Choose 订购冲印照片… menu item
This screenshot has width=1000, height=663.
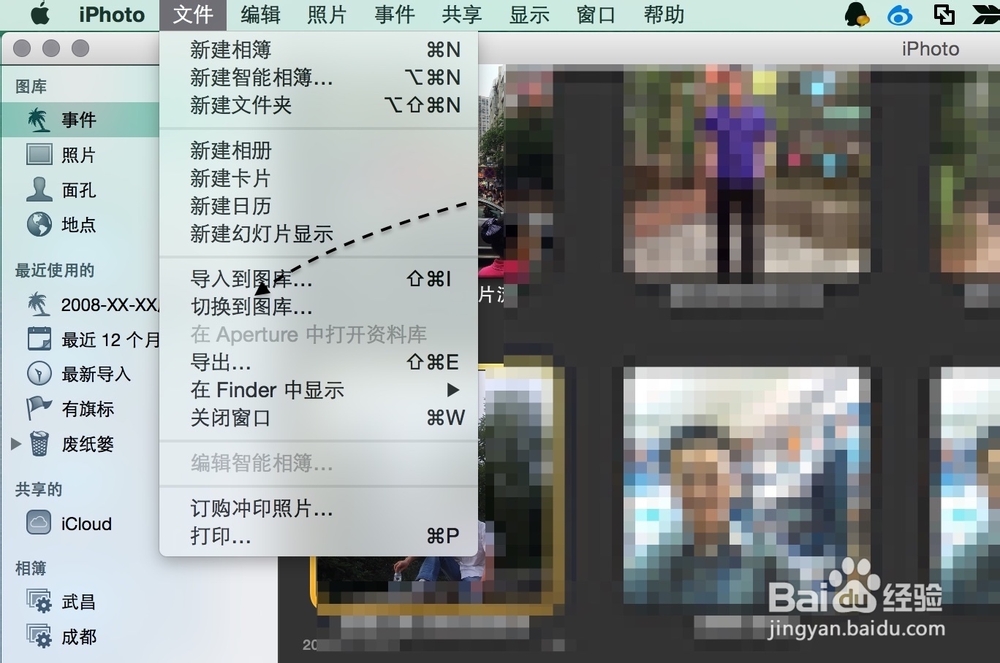(318, 509)
